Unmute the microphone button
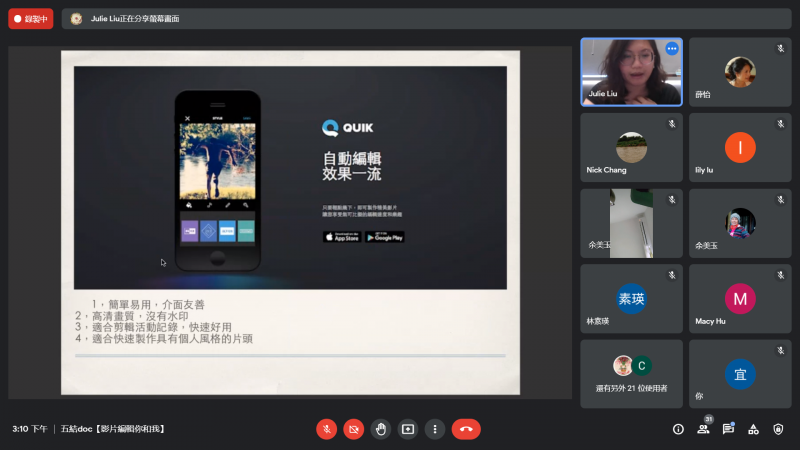This screenshot has width=800, height=450. click(x=327, y=429)
